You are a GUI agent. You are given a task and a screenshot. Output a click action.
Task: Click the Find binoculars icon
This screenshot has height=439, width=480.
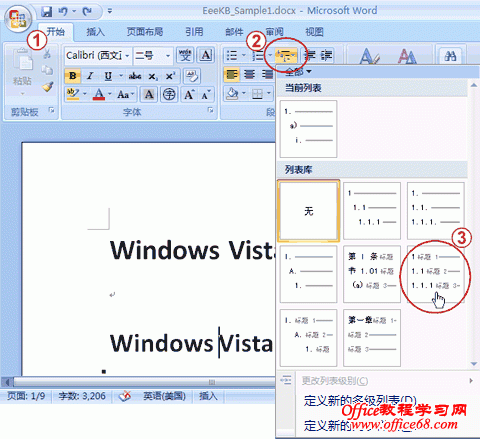[x=450, y=56]
